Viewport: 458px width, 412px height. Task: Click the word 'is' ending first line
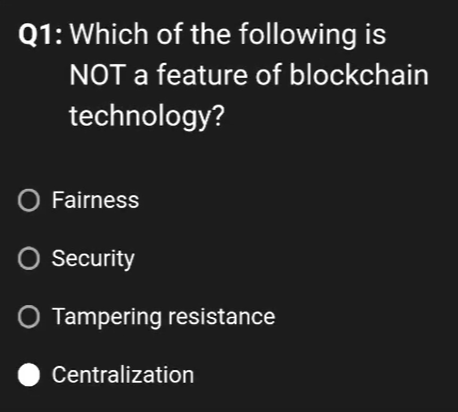click(x=376, y=34)
